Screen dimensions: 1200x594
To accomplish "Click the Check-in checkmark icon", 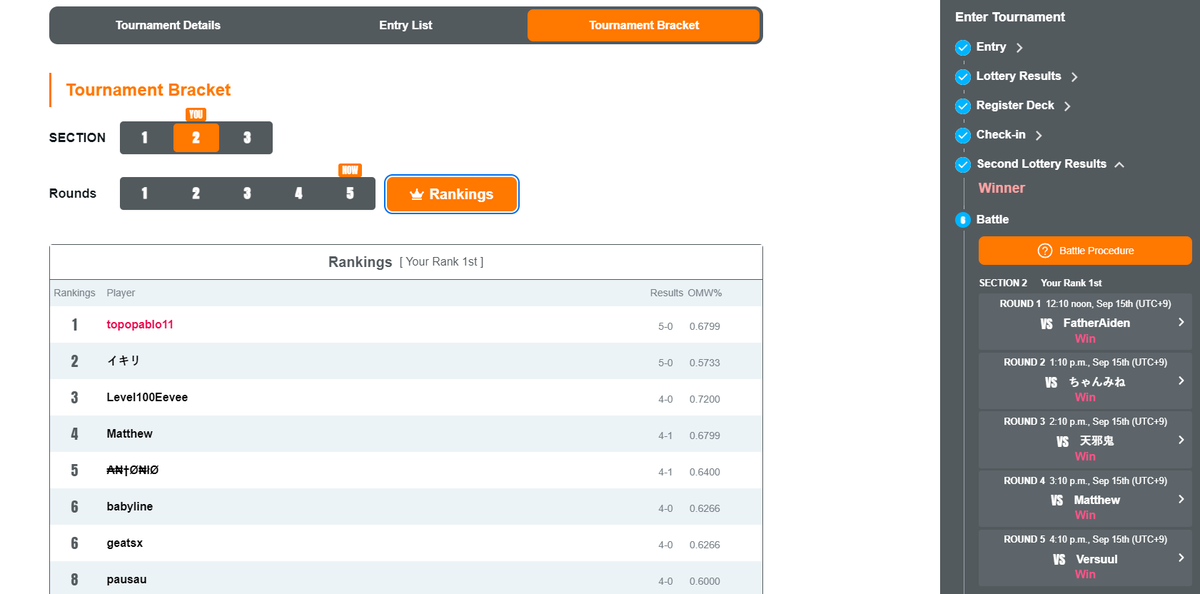I will pos(963,134).
